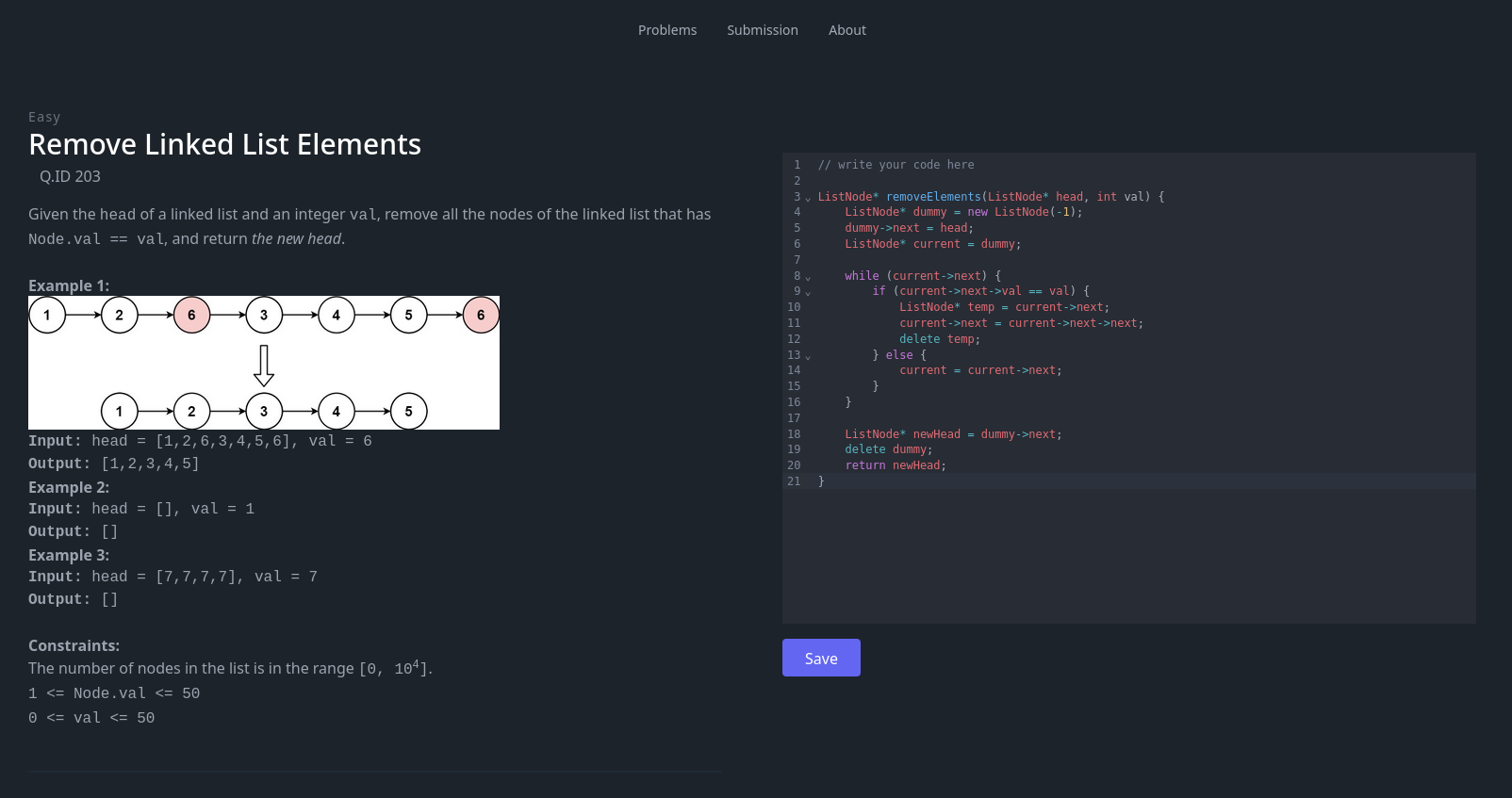The image size is (1512, 798).
Task: Click empty area below code in editor
Action: coord(1128,556)
